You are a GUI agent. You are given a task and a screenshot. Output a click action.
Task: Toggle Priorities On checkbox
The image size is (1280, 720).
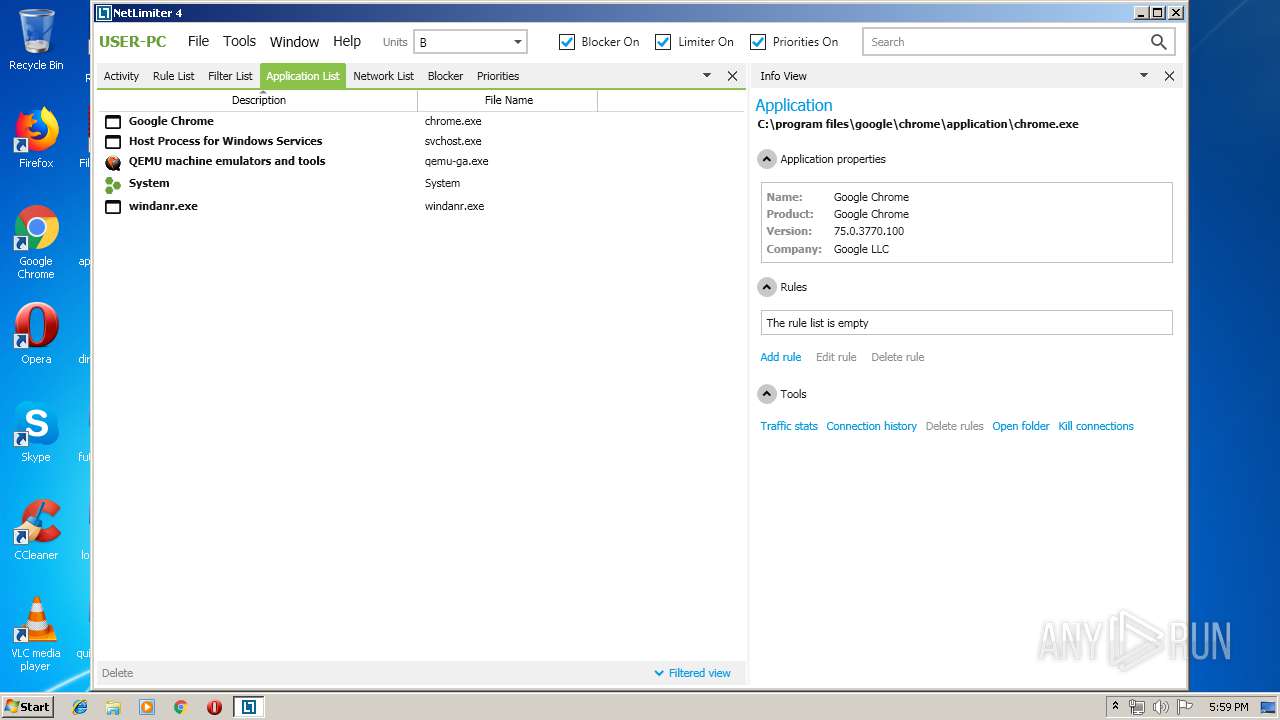(x=758, y=42)
